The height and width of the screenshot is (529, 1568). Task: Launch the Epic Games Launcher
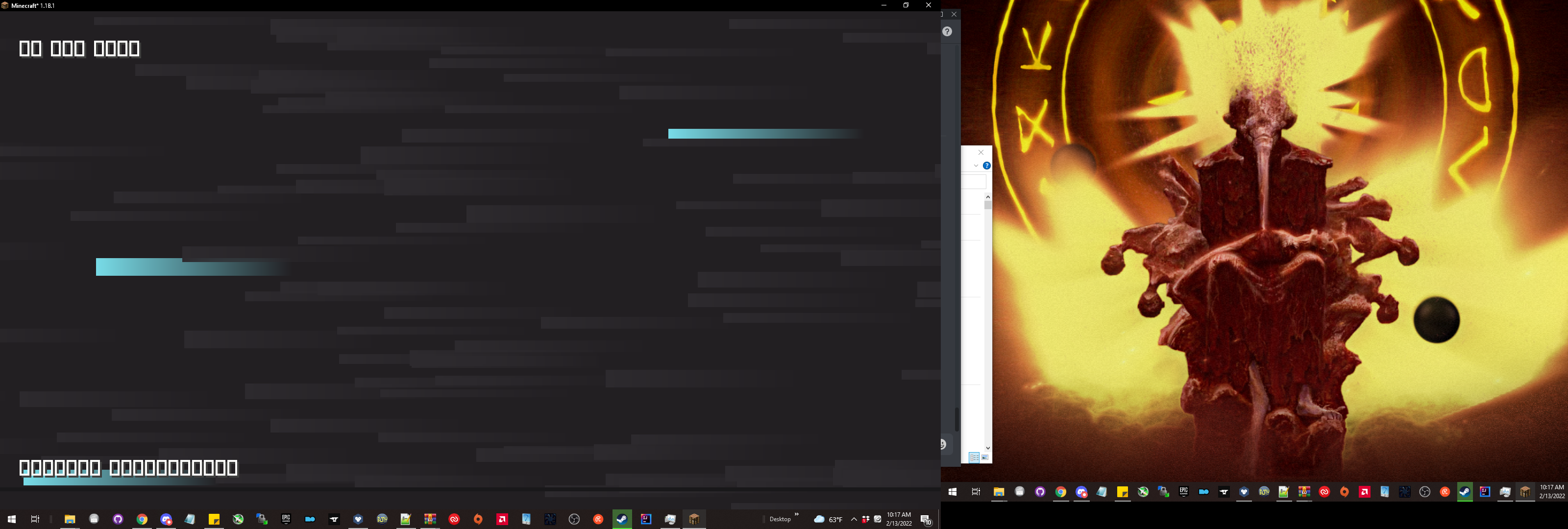[x=286, y=519]
